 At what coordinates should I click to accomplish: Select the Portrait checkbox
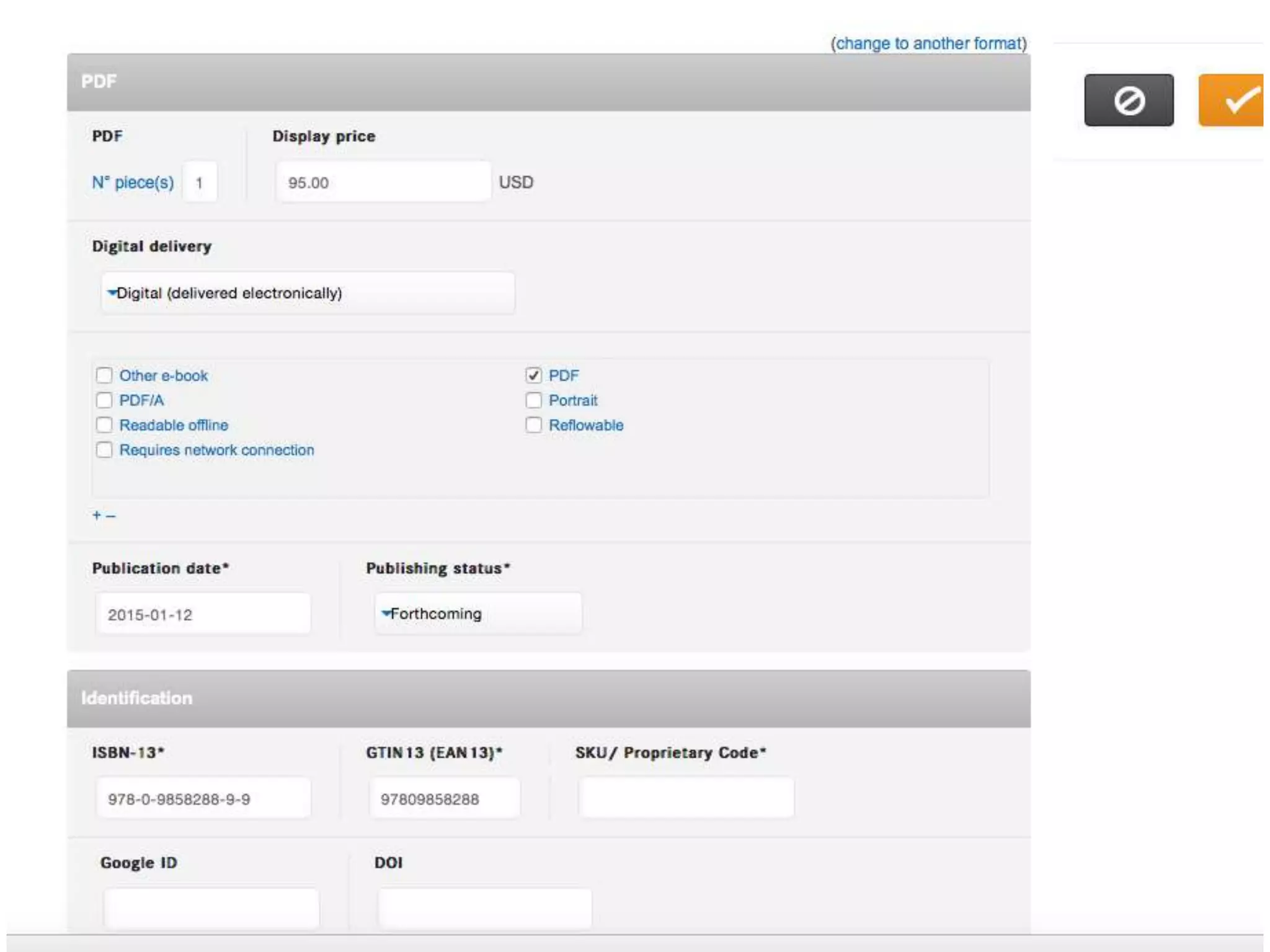pos(533,400)
